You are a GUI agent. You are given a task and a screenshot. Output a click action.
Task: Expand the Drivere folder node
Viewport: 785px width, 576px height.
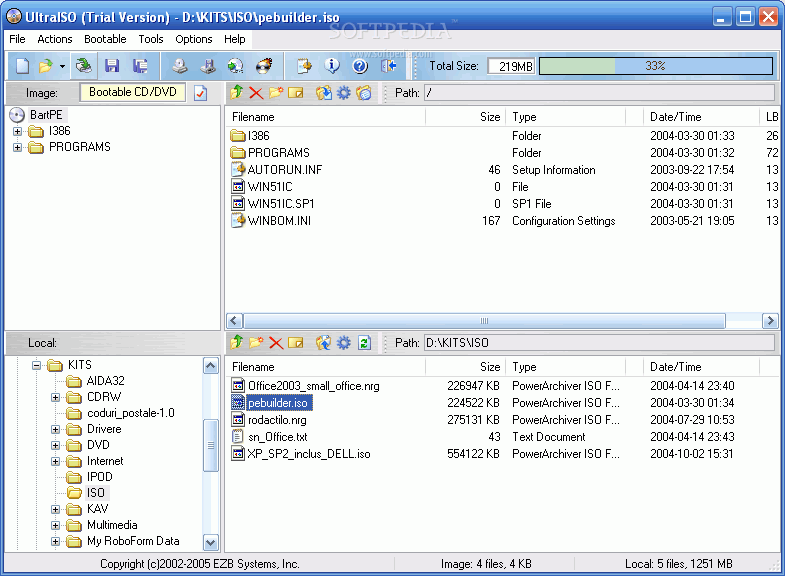pos(55,429)
